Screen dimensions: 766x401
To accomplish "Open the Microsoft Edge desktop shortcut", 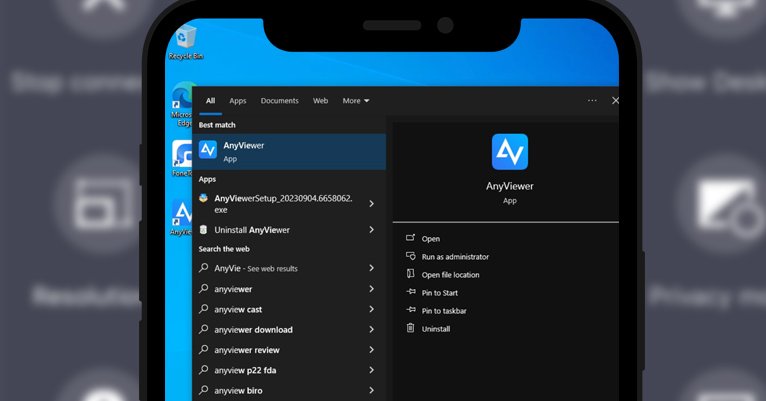I will (183, 105).
